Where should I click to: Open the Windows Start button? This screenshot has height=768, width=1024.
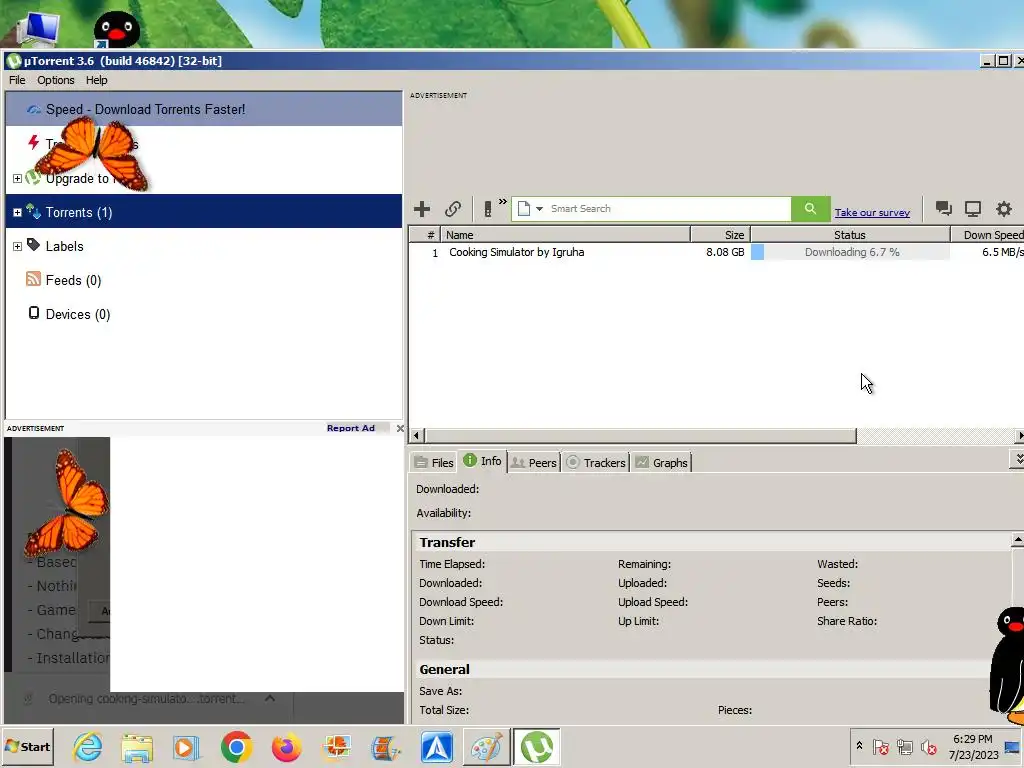[27, 746]
